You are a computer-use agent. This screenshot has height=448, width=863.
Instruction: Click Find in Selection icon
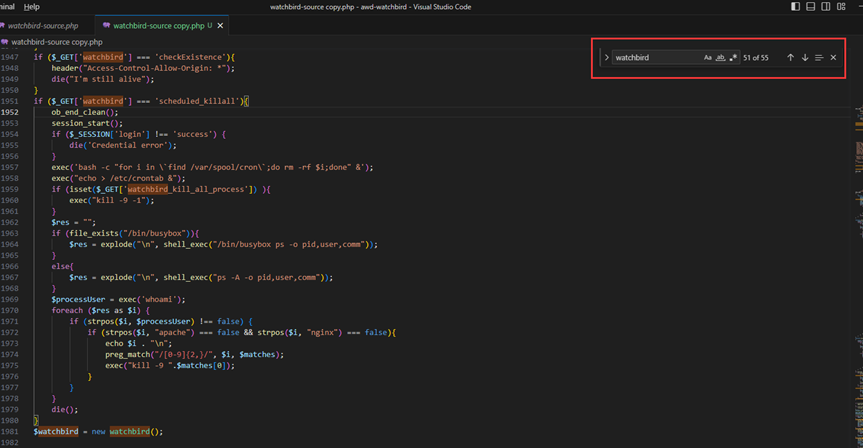pyautogui.click(x=819, y=58)
